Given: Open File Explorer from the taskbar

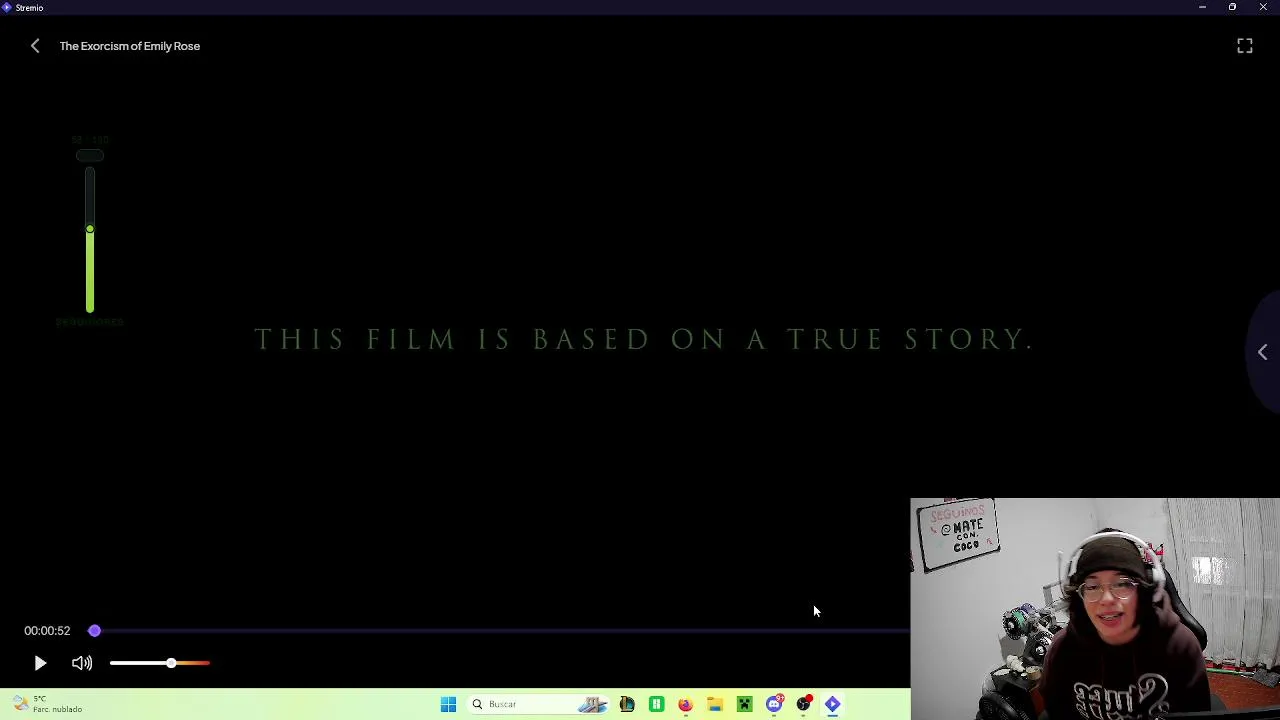Looking at the screenshot, I should click(715, 704).
